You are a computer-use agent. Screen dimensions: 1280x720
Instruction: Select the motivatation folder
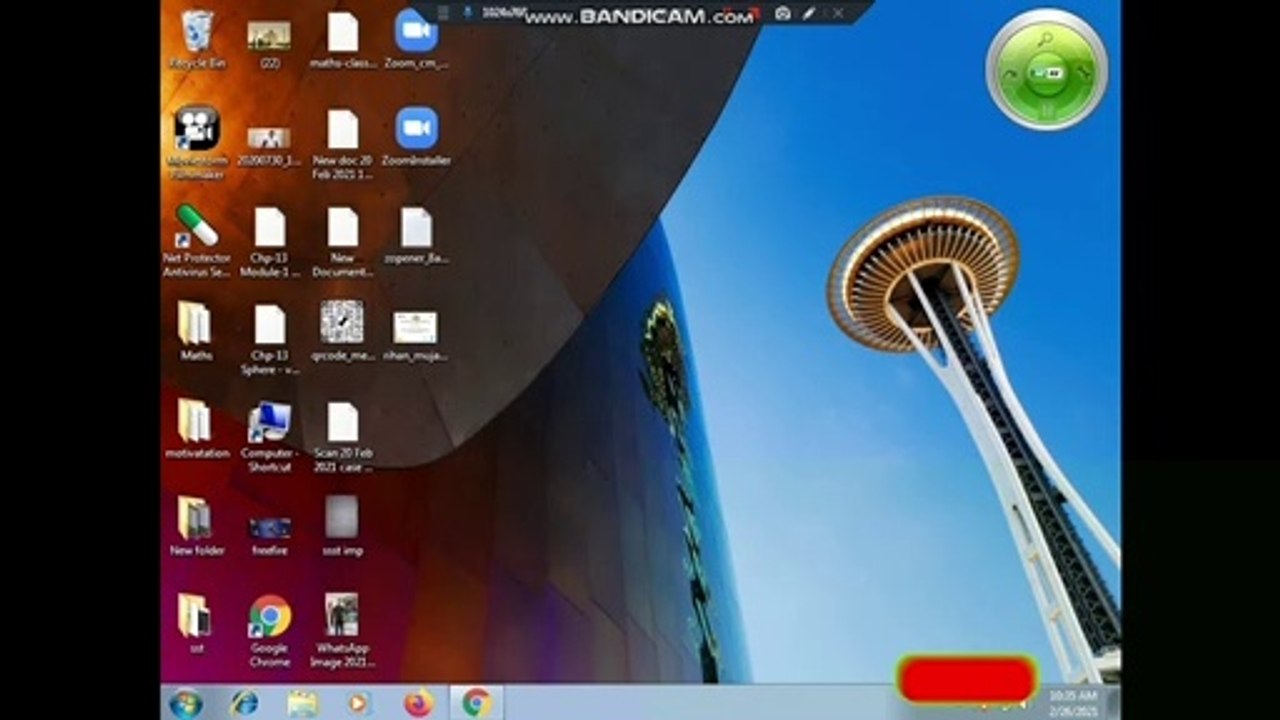197,428
